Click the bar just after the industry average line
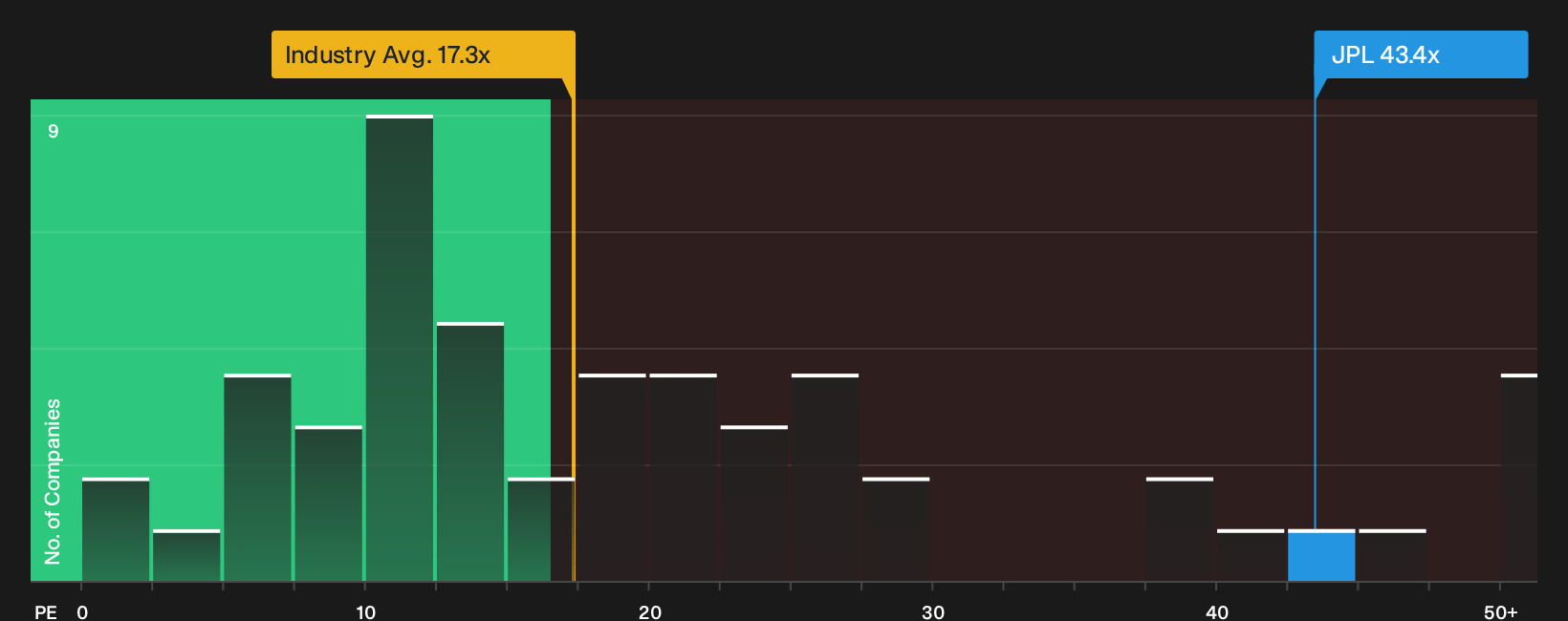1568x621 pixels. [x=612, y=478]
